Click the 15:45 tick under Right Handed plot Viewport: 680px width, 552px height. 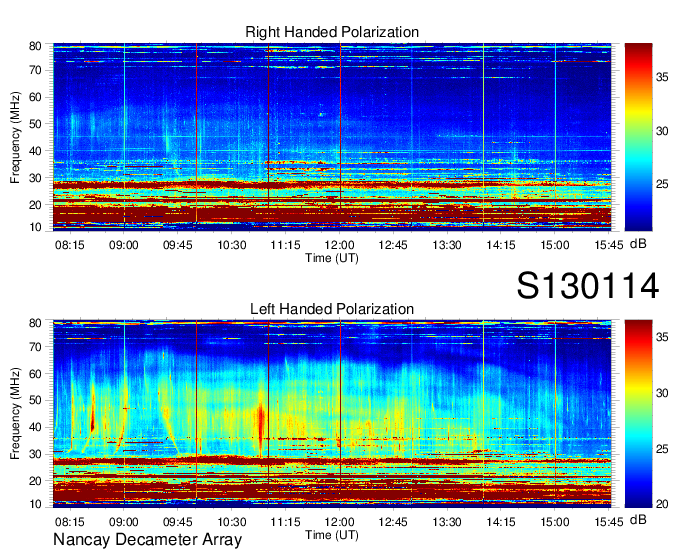point(609,245)
